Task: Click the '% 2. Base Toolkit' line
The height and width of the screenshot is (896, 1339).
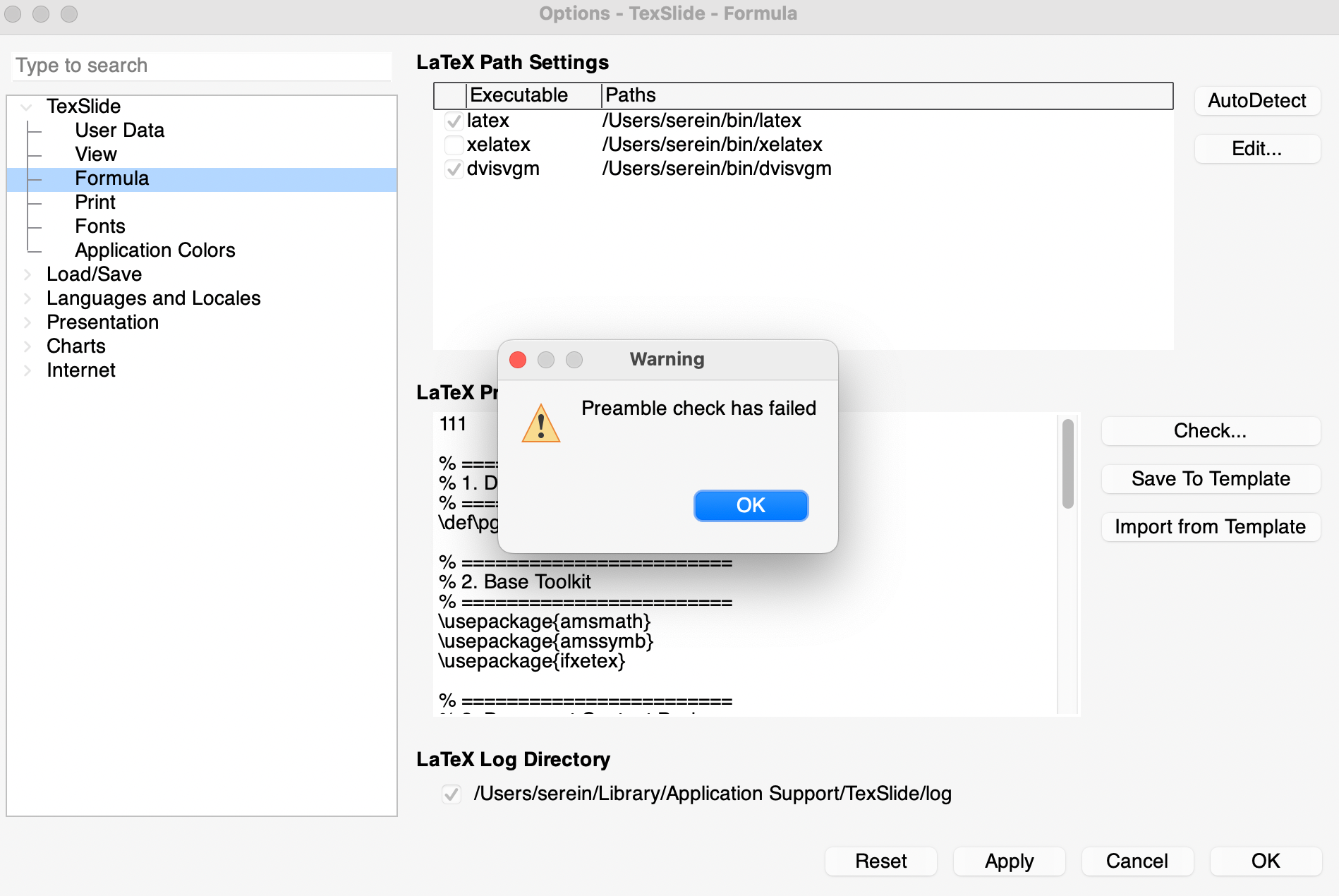Action: [x=515, y=582]
